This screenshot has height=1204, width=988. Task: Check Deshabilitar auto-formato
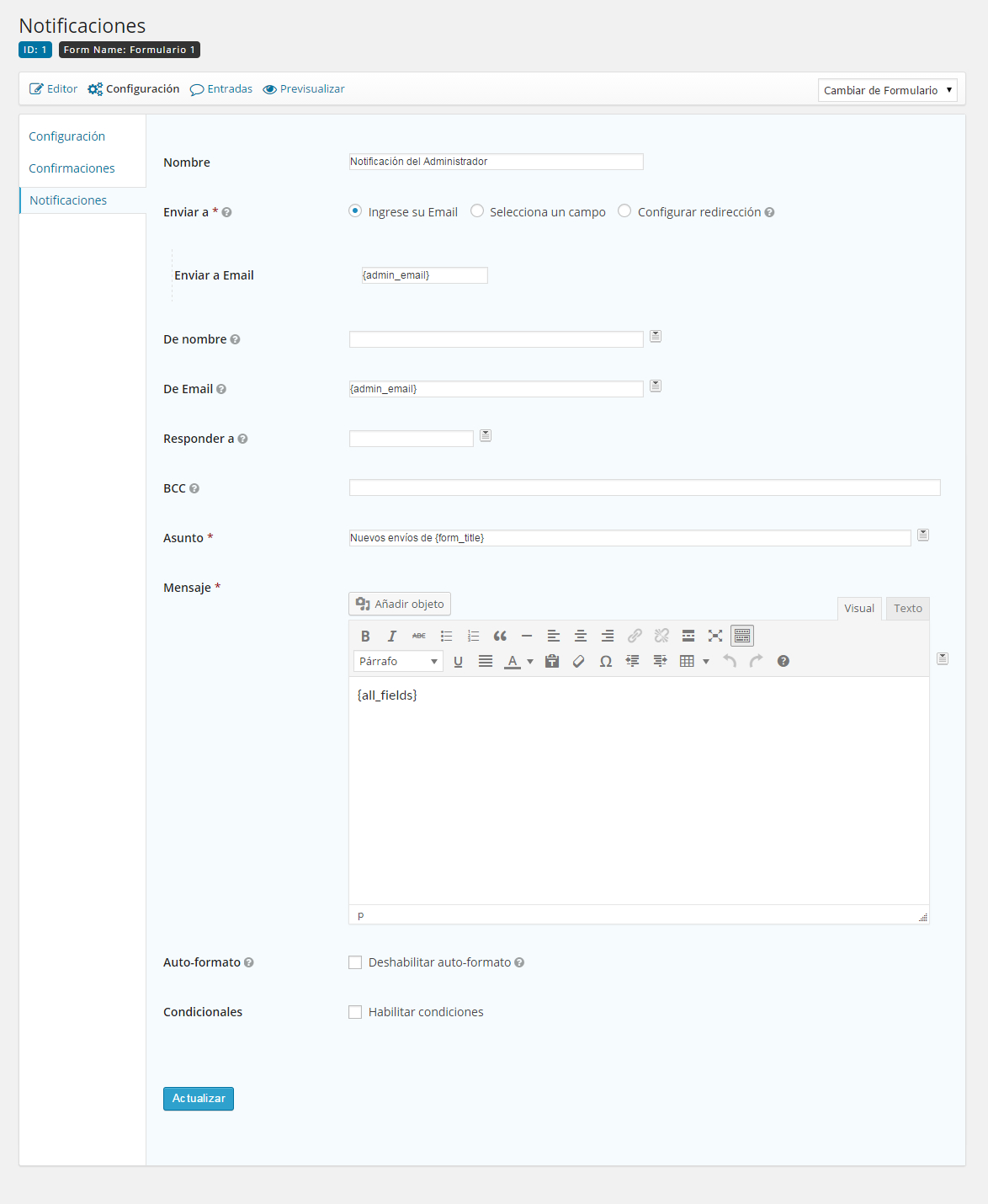point(355,962)
